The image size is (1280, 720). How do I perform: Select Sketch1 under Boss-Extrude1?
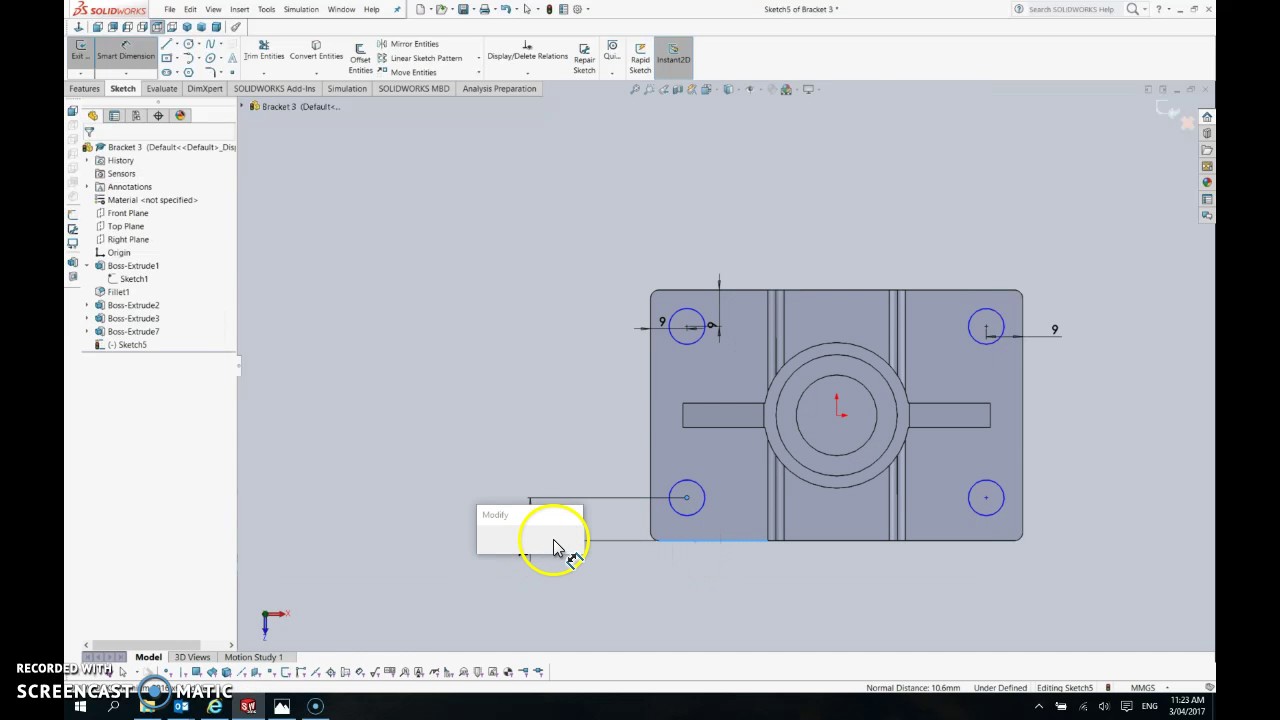click(134, 279)
